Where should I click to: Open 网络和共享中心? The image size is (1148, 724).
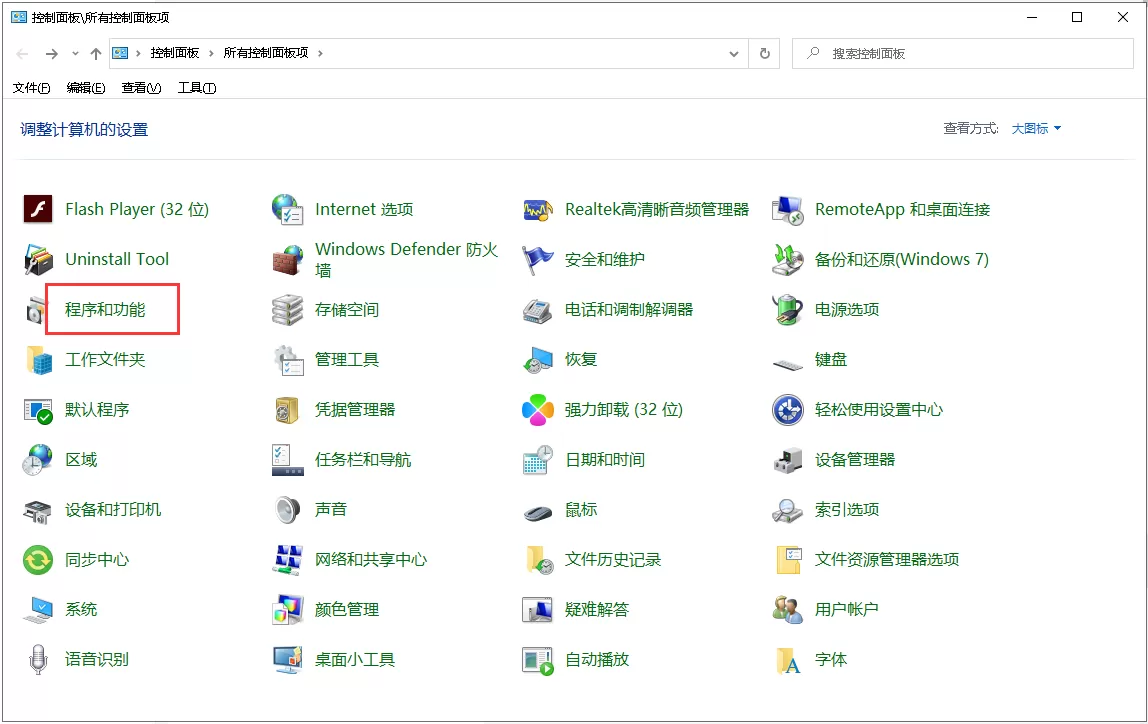372,559
